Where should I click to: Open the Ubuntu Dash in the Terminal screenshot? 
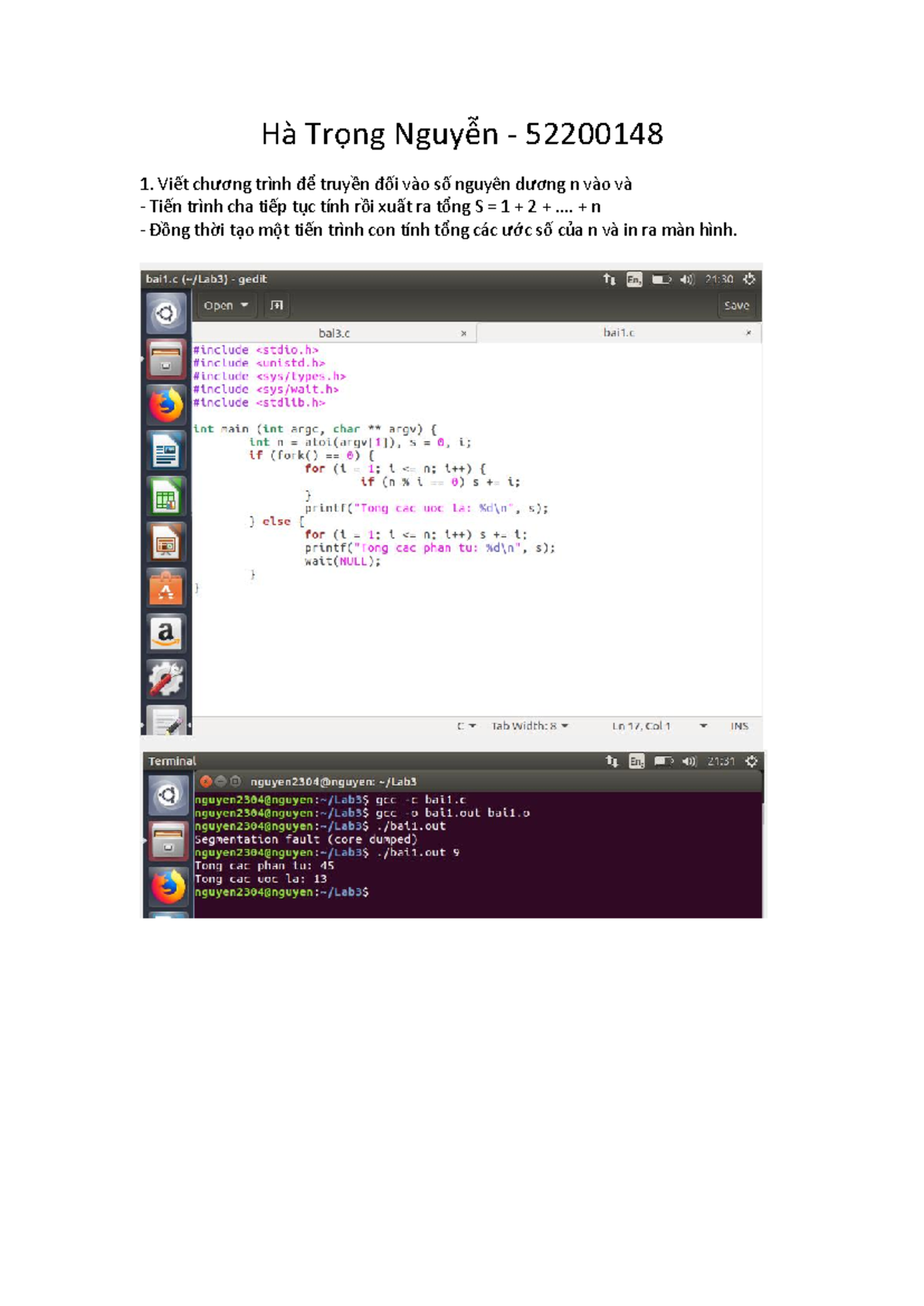click(x=167, y=795)
